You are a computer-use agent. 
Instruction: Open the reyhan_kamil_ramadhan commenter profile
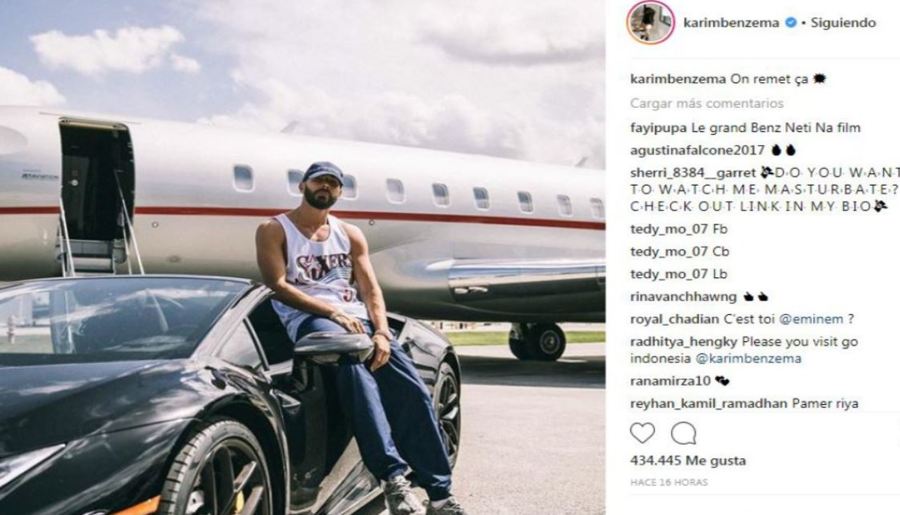[x=709, y=404]
